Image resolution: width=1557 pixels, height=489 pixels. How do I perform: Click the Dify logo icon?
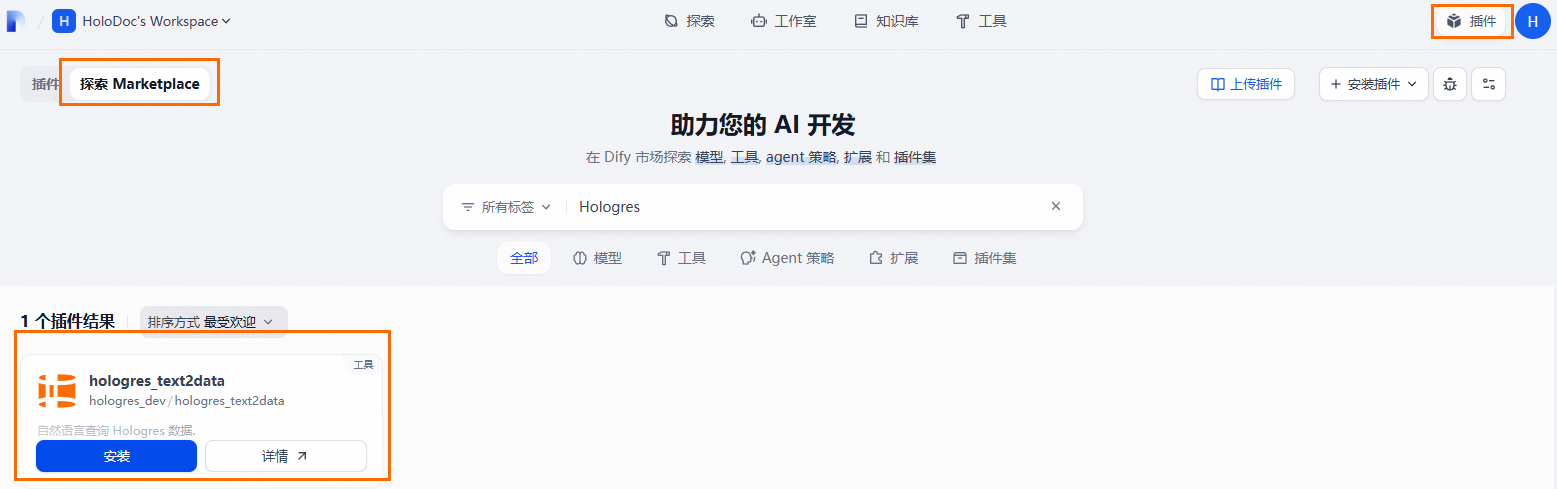coord(15,21)
